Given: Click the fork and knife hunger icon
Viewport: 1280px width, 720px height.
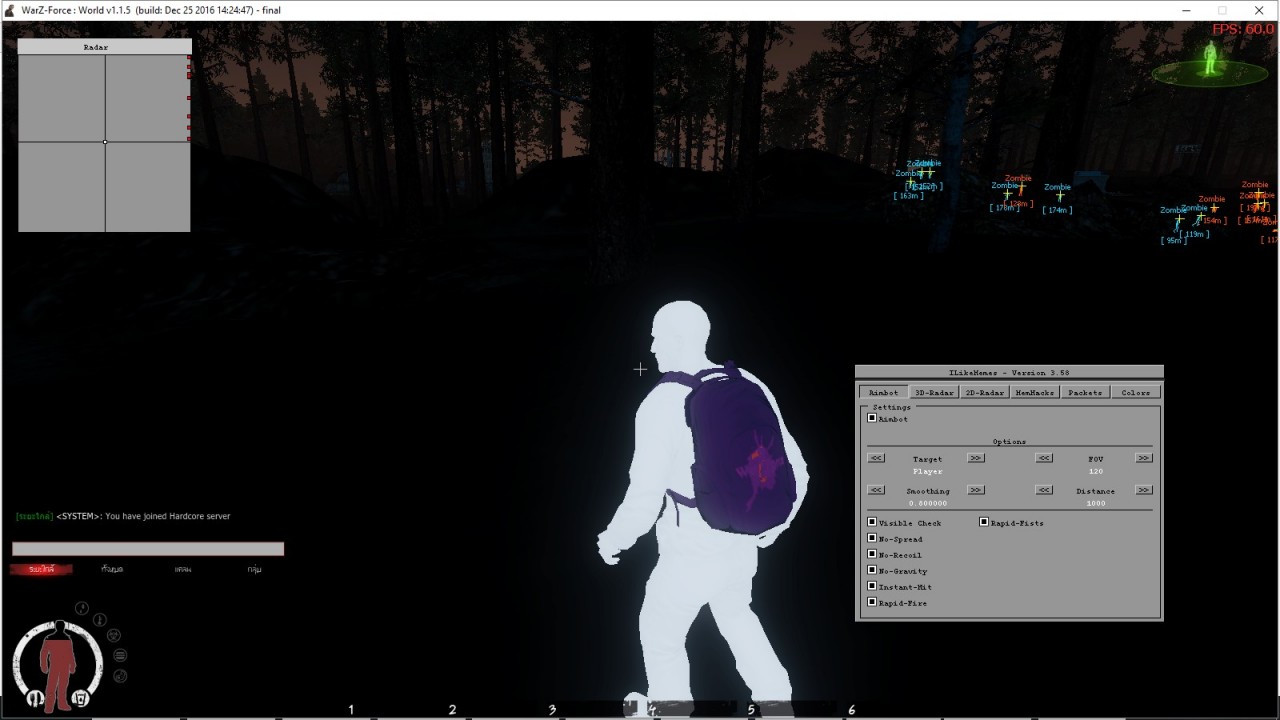Looking at the screenshot, I should click(x=36, y=697).
